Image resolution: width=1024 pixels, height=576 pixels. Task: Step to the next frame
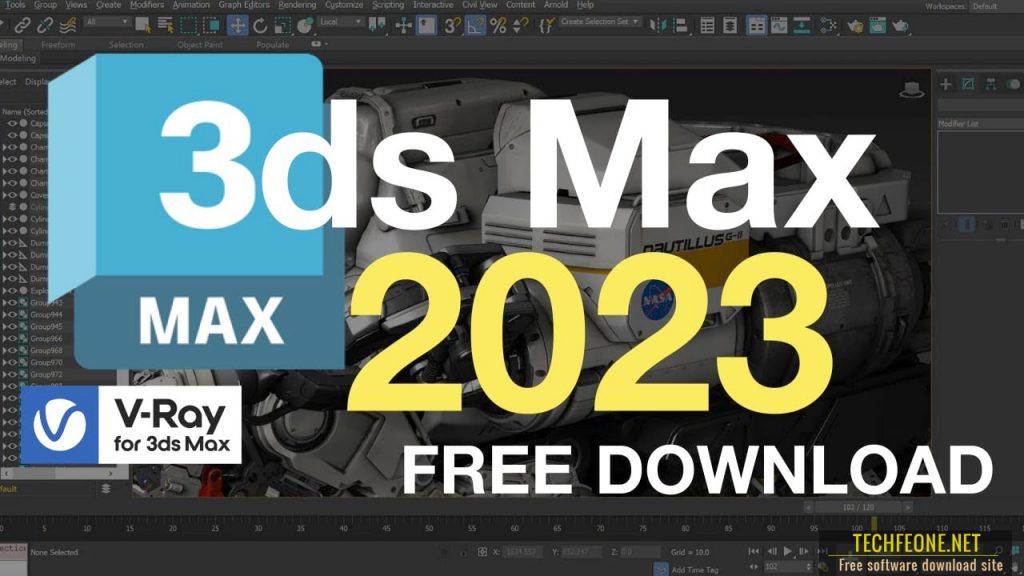point(804,552)
